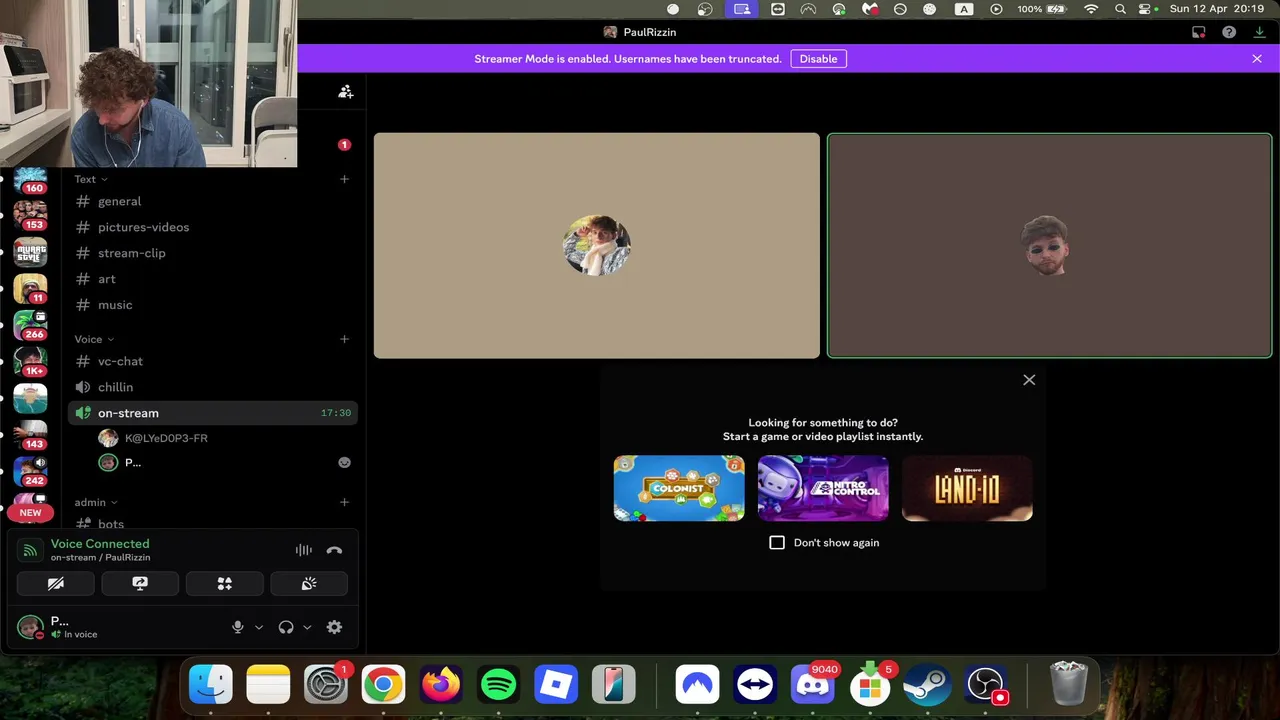Image resolution: width=1280 pixels, height=720 pixels.
Task: Open the Activities button in the voice panel
Action: [225, 584]
